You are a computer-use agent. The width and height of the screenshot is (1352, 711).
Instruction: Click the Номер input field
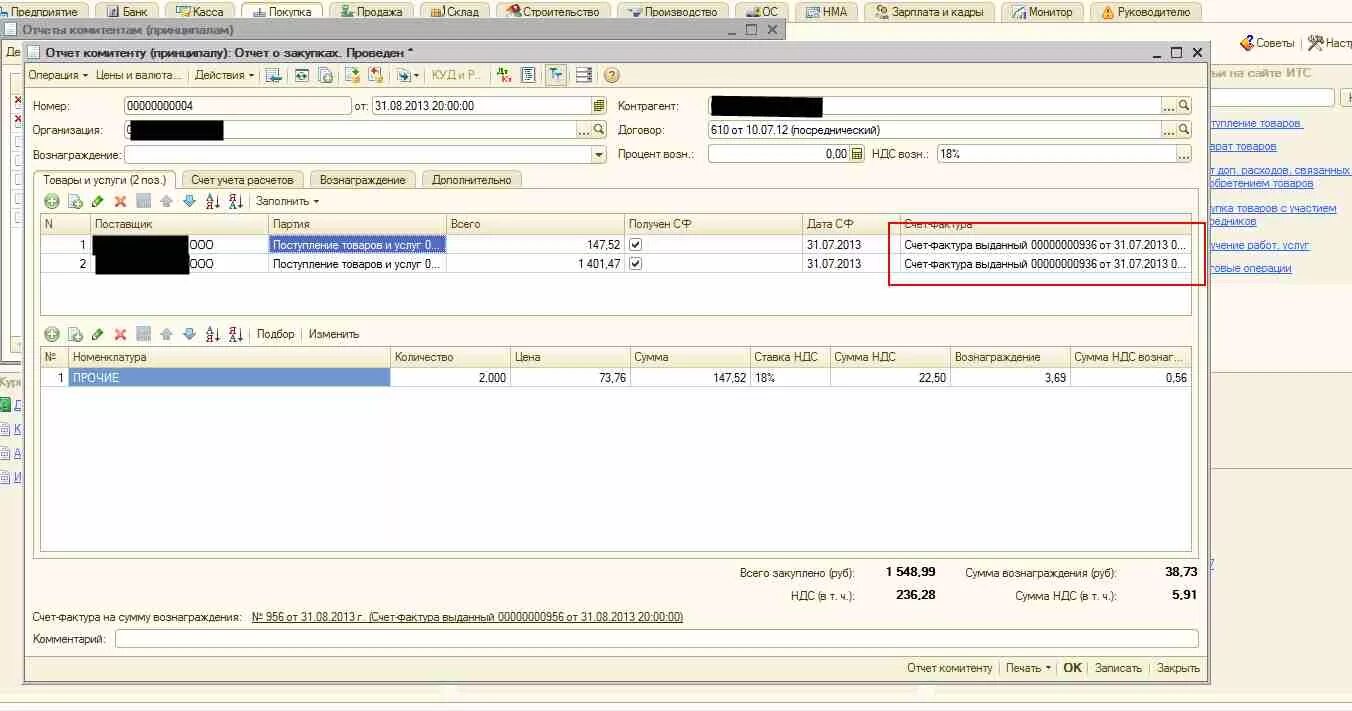pos(238,105)
